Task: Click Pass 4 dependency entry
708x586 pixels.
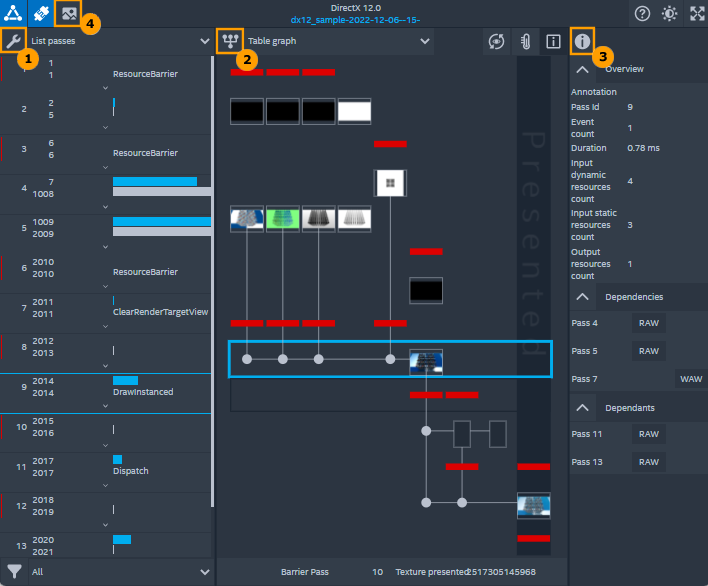Action: tap(584, 323)
